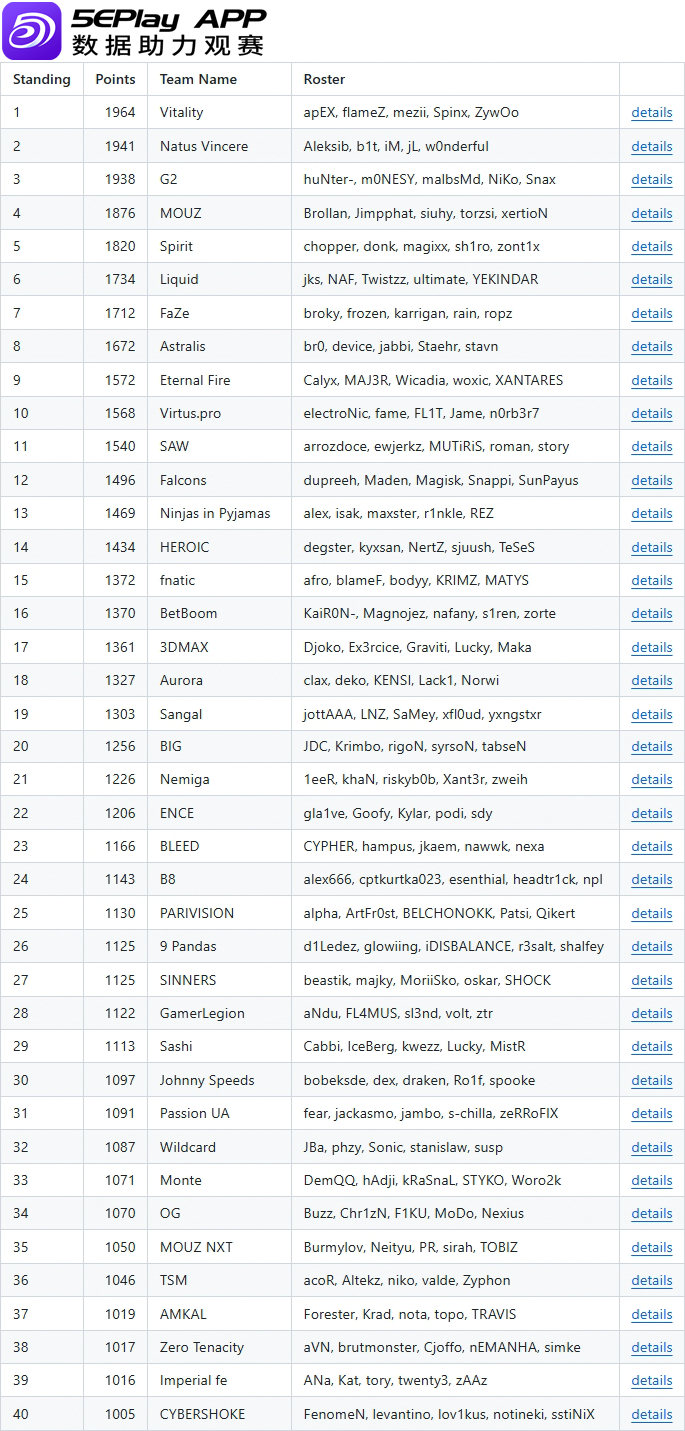Open details link for Spirit
The width and height of the screenshot is (685, 1431).
(652, 246)
